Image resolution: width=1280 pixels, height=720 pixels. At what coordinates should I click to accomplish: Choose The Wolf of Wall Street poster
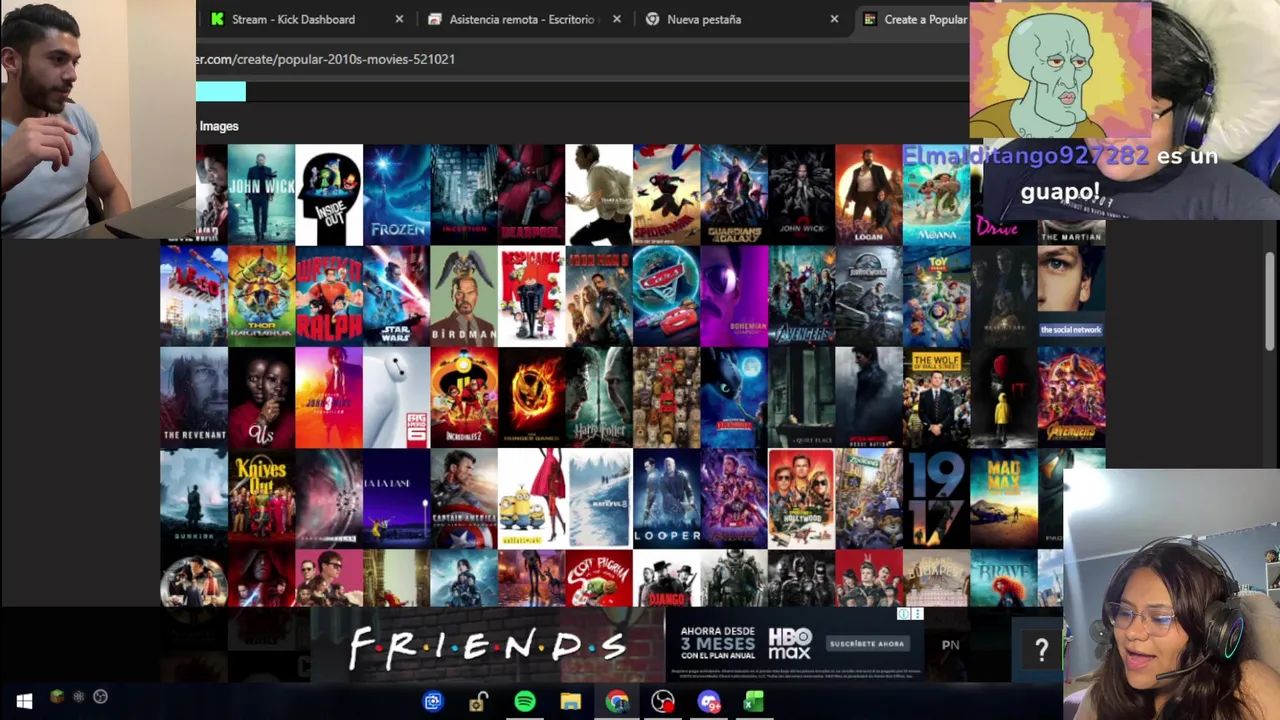(x=936, y=397)
